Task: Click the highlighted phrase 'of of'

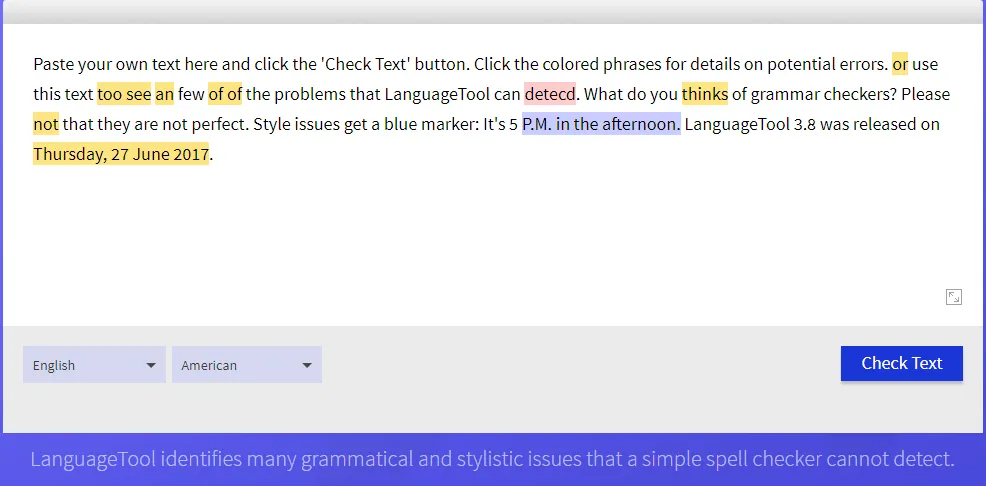Action: (224, 94)
